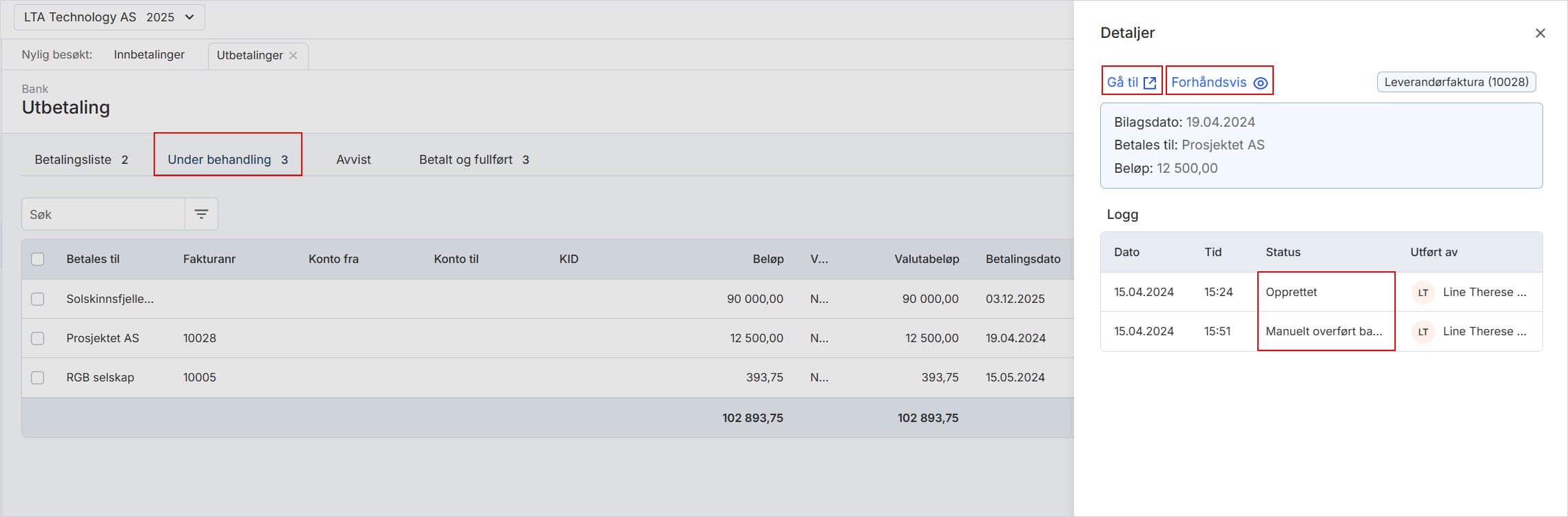
Task: Select the Avvist tab
Action: tap(353, 160)
